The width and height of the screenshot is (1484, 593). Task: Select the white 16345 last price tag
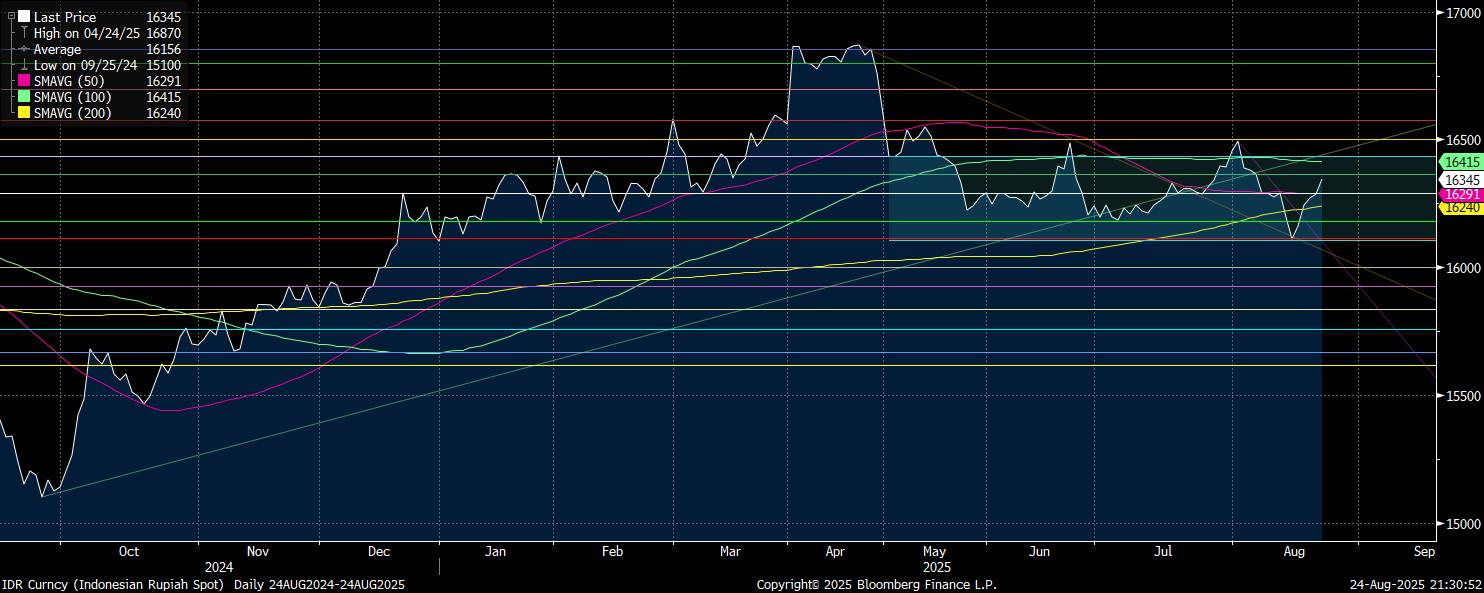click(1462, 179)
